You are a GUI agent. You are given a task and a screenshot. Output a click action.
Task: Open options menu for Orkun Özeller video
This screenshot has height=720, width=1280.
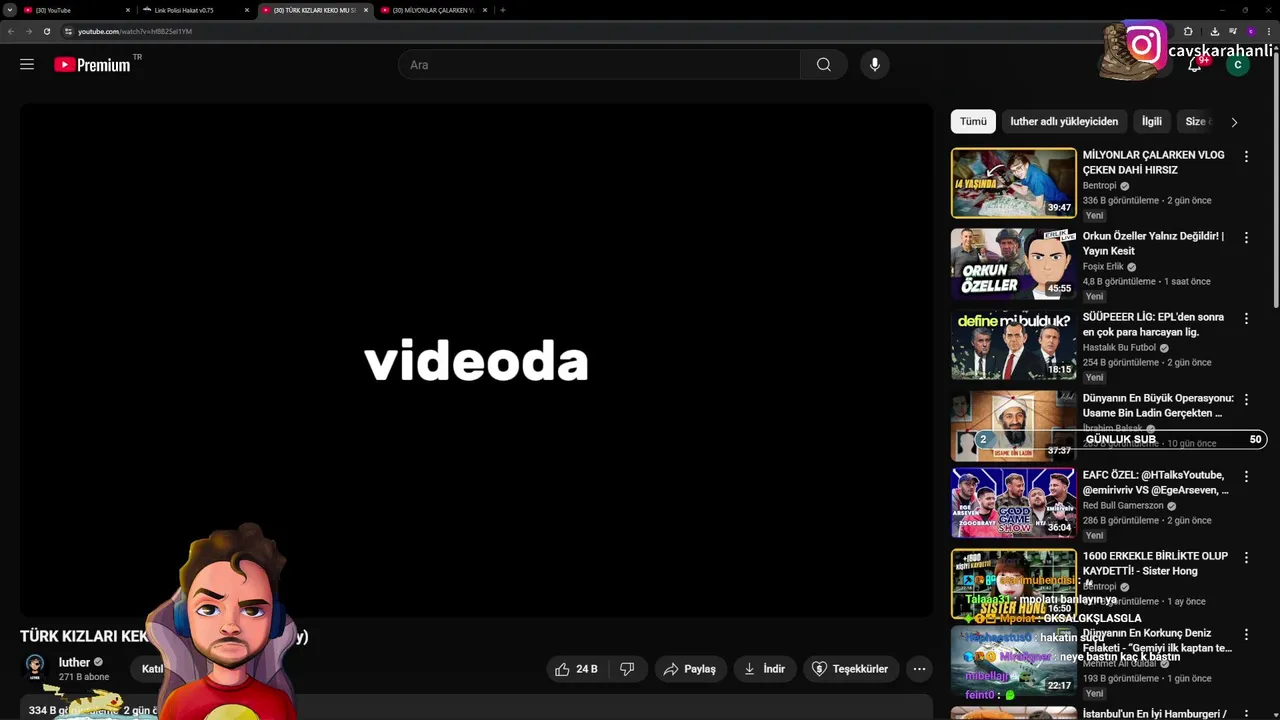tap(1246, 238)
